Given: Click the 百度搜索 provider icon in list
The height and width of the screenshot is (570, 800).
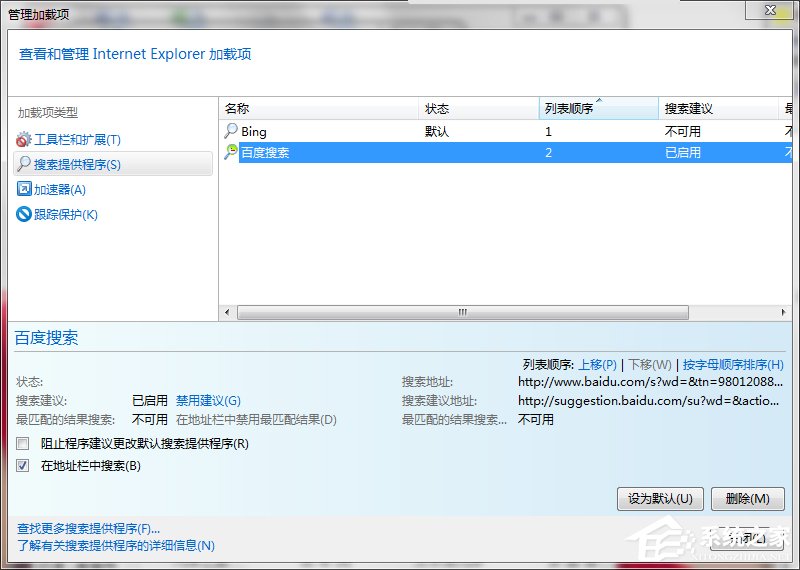Looking at the screenshot, I should (231, 152).
